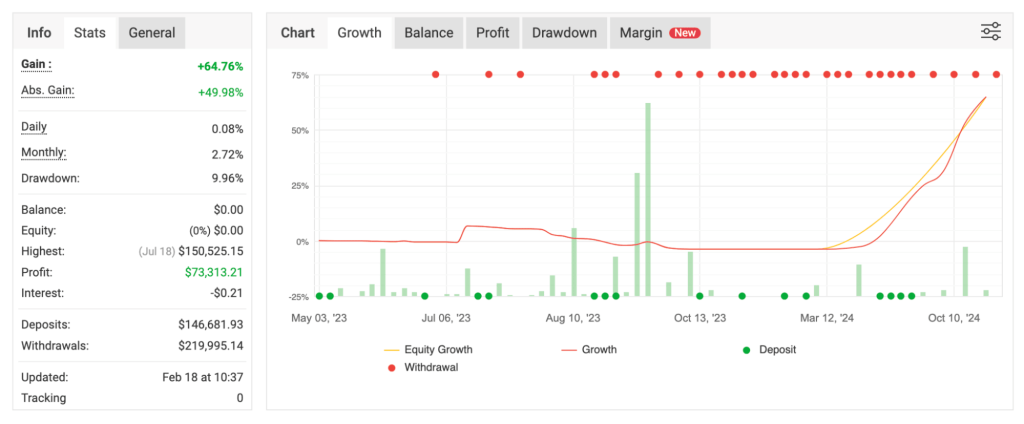Switch to the Info tab
1024x424 pixels.
[39, 33]
